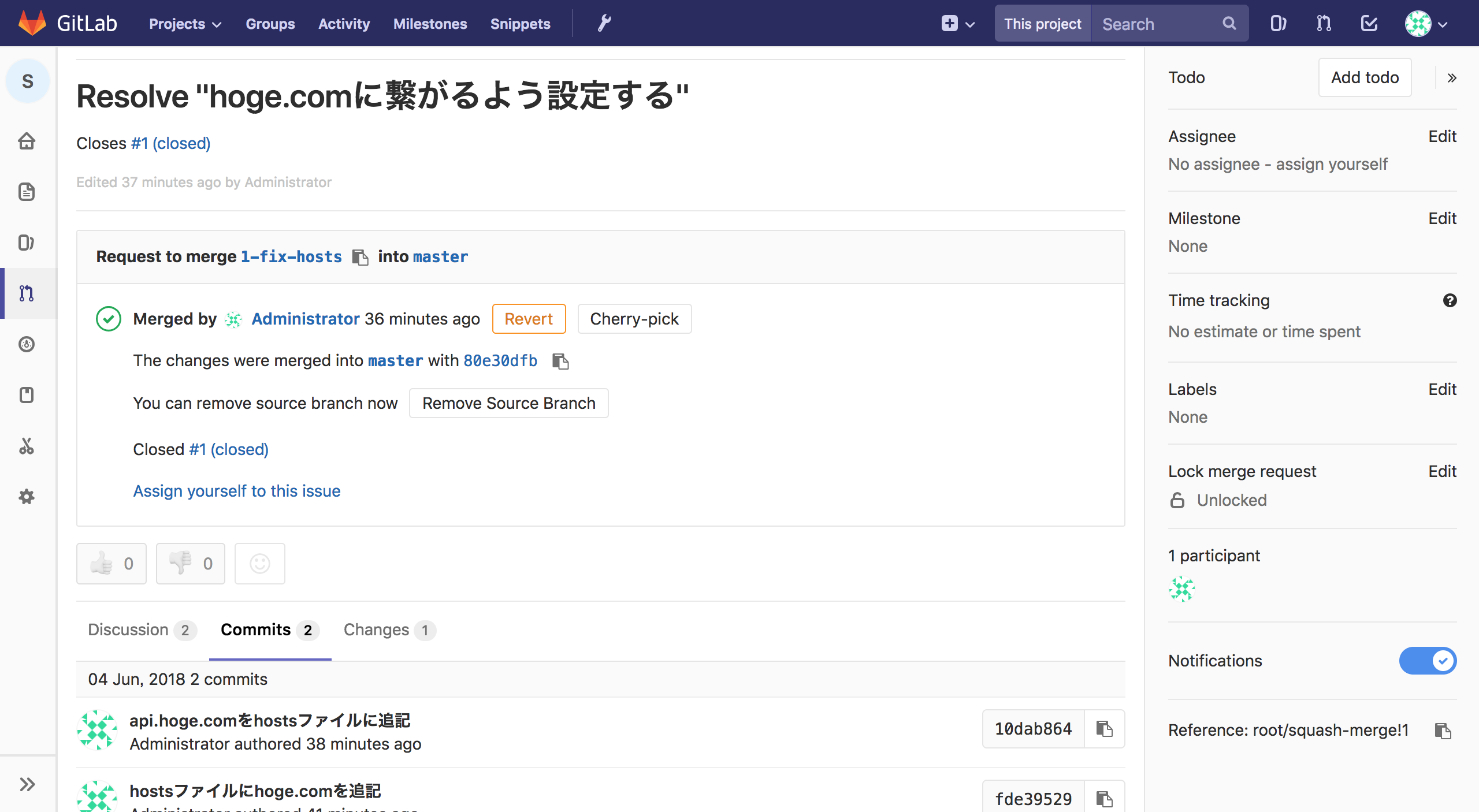Screen dimensions: 1479x812
Task: Open project Settings via the gear icon
Action: (27, 497)
